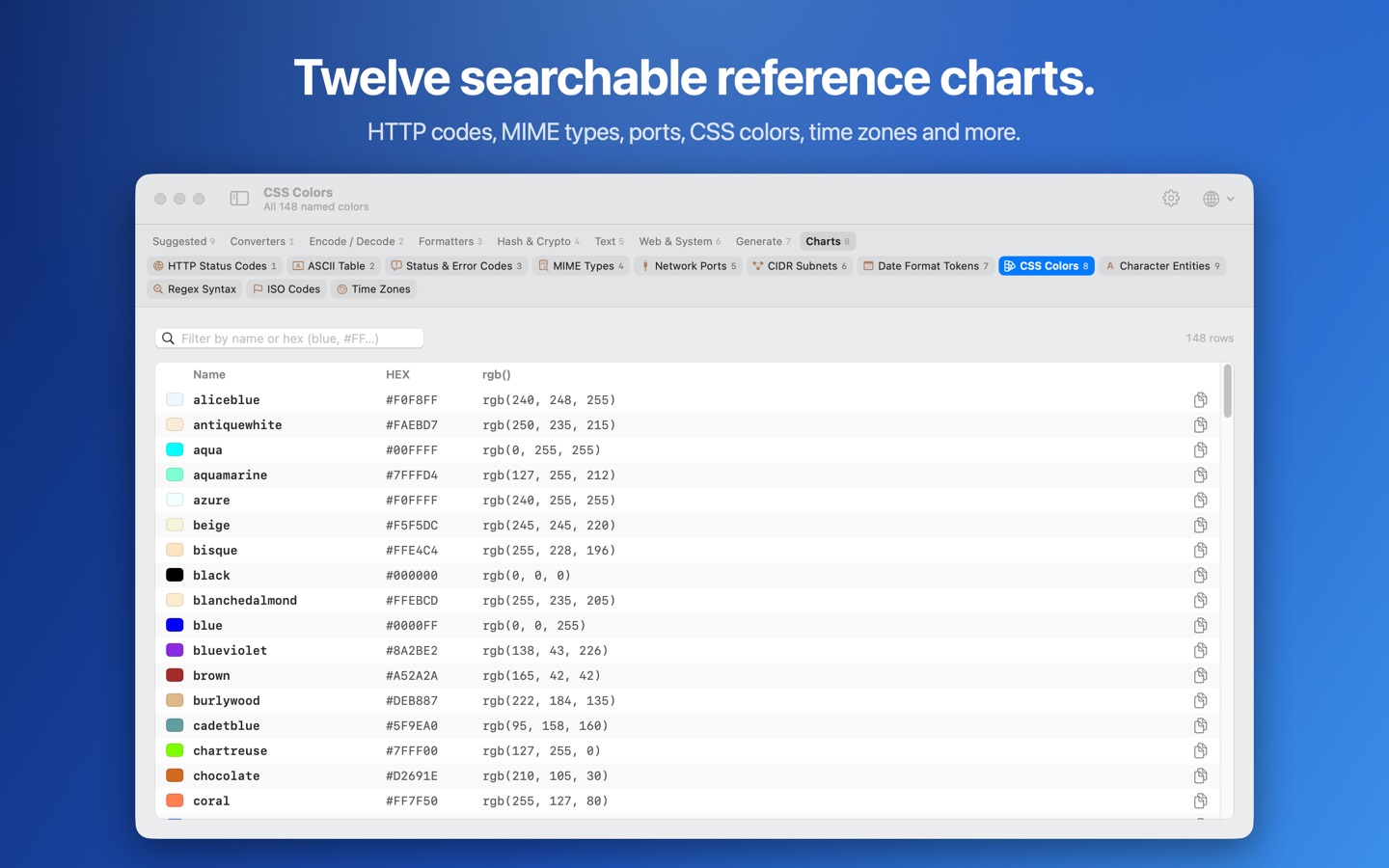
Task: Open the HTTP Status Codes chart
Action: pos(215,266)
